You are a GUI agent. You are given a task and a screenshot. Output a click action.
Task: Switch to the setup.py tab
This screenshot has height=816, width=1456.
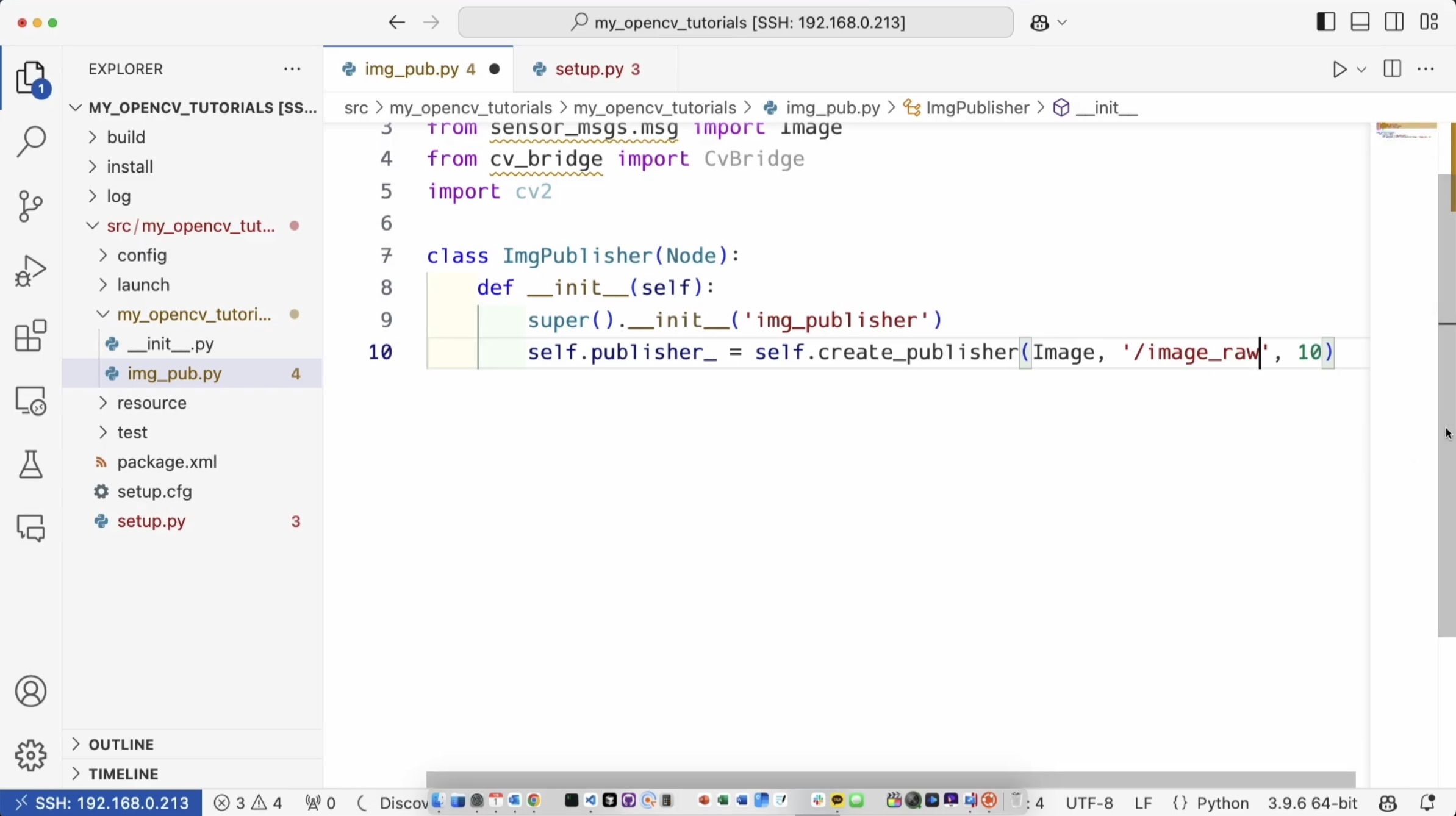(589, 70)
